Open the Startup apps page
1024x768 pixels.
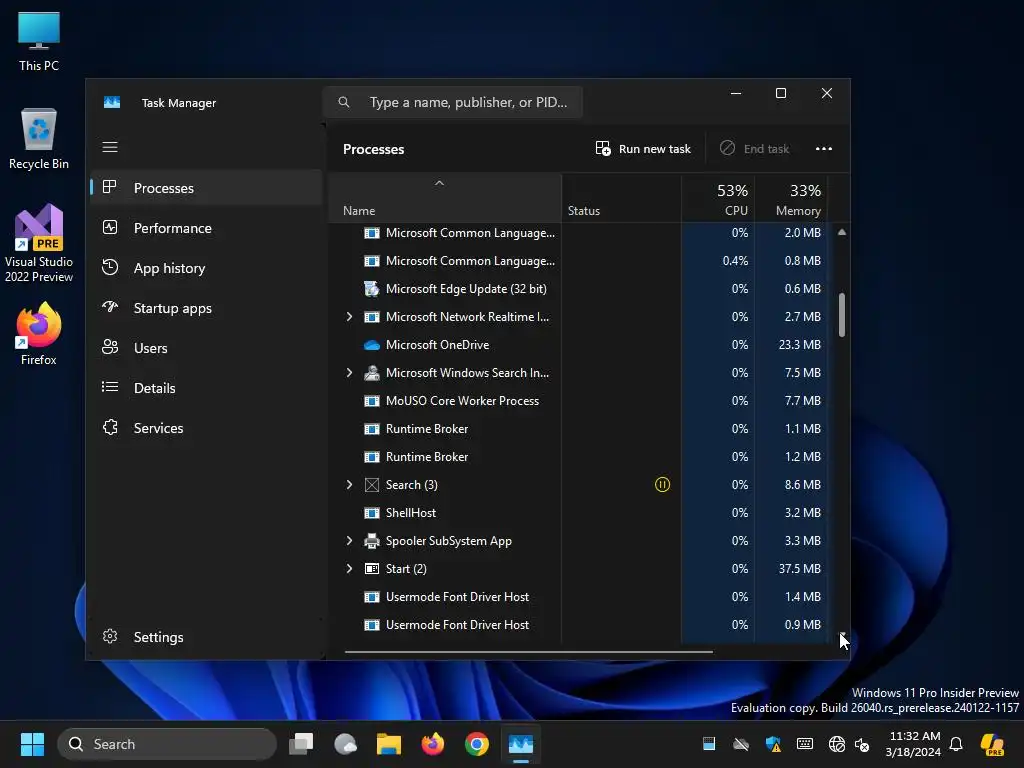pyautogui.click(x=206, y=308)
